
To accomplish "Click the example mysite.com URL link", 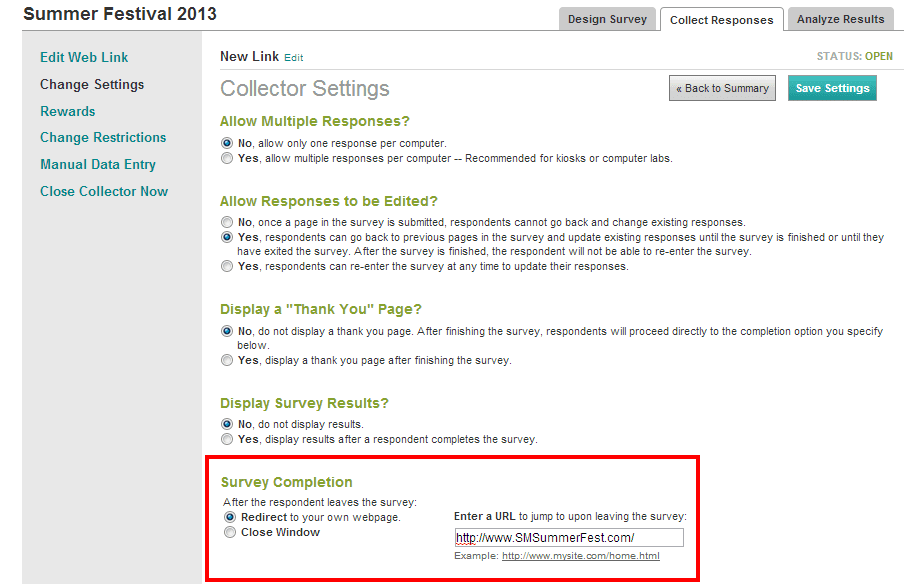I will point(580,556).
